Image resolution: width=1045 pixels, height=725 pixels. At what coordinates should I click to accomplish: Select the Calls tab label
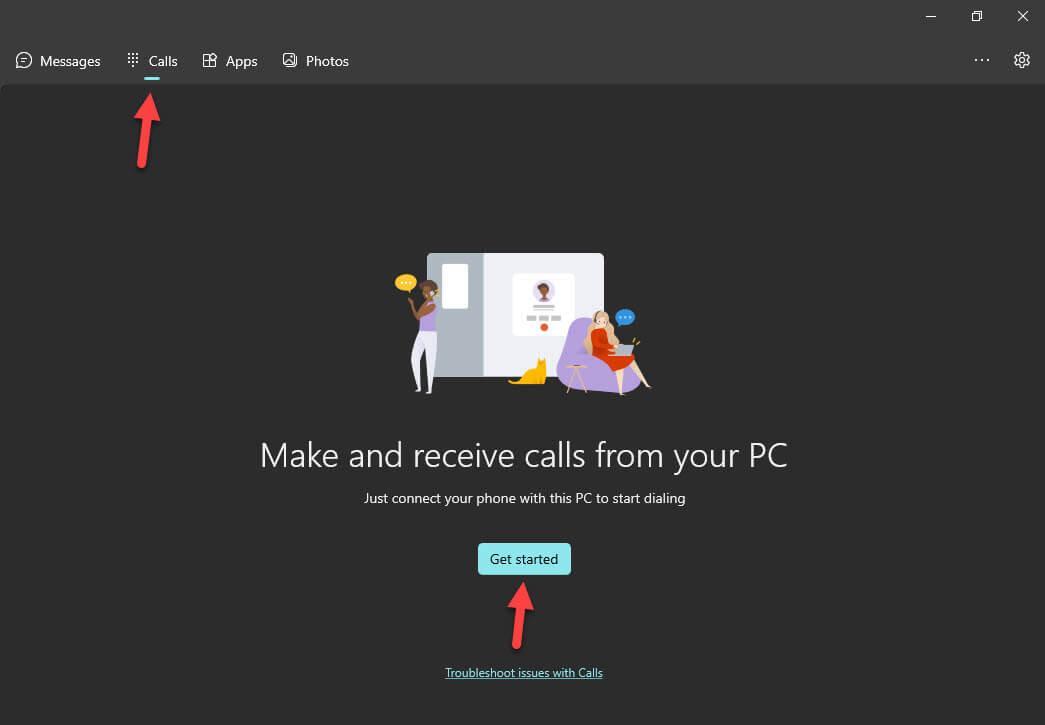(x=163, y=61)
